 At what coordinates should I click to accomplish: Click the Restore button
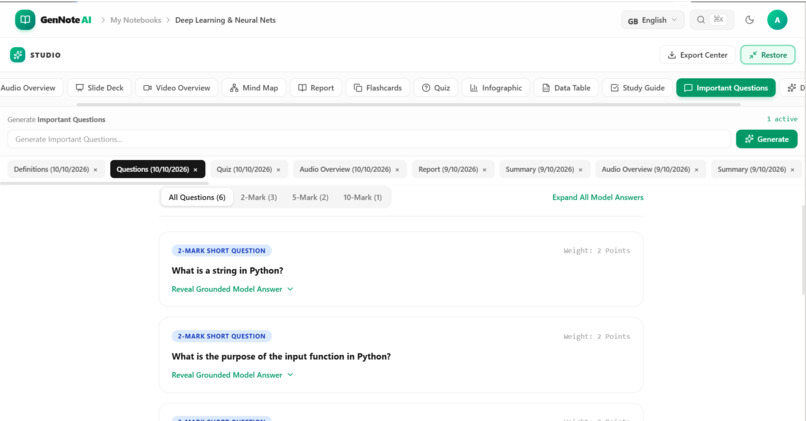767,55
